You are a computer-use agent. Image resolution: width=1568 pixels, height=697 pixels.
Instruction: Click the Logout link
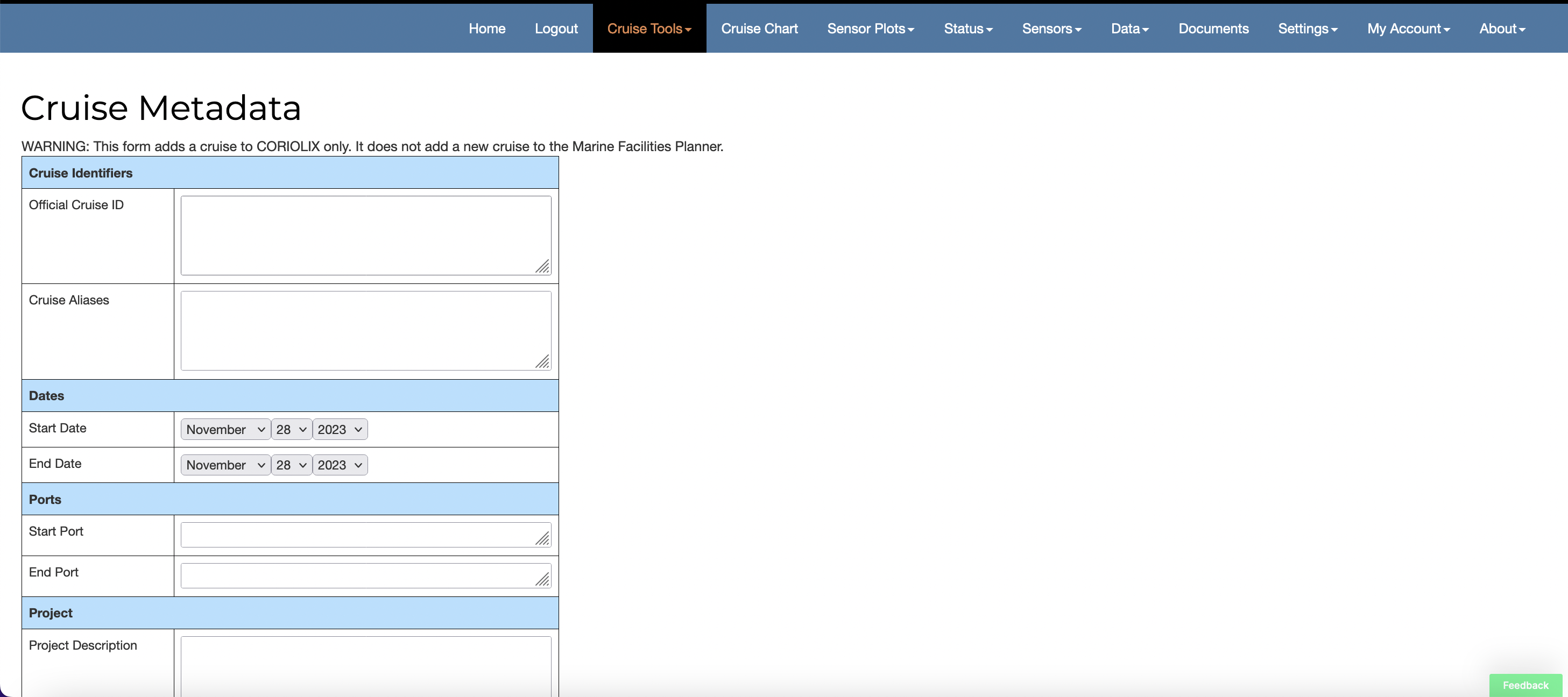tap(556, 29)
